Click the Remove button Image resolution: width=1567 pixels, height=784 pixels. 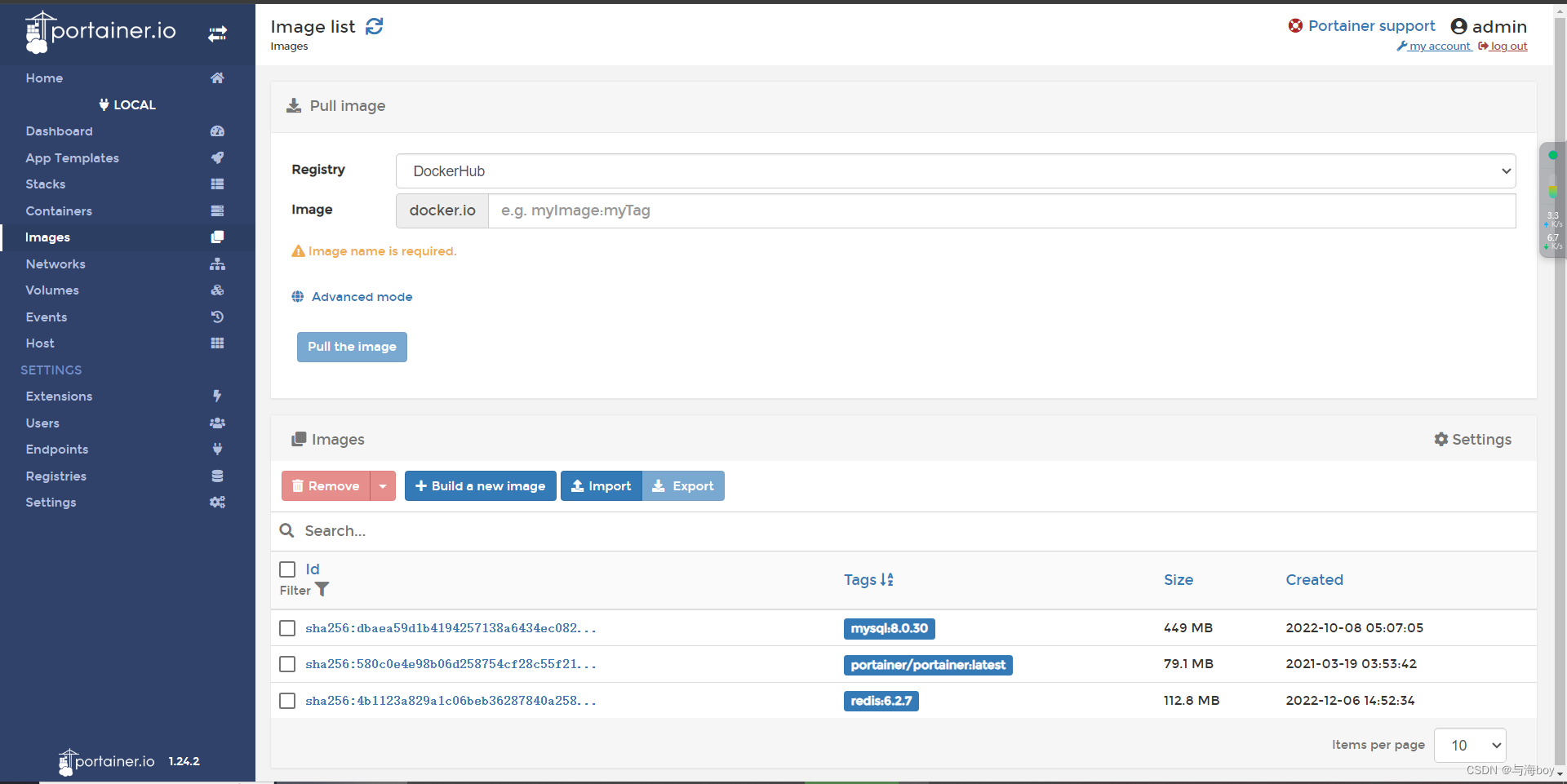click(326, 486)
